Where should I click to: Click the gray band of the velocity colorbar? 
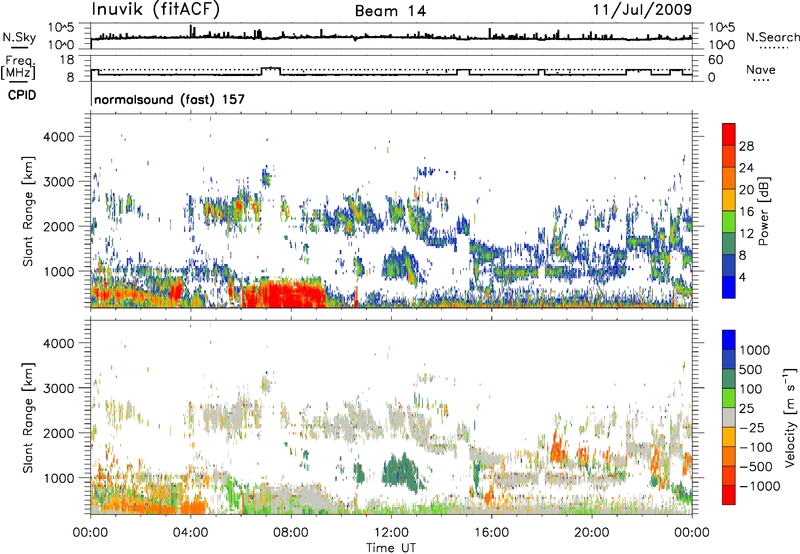click(729, 418)
